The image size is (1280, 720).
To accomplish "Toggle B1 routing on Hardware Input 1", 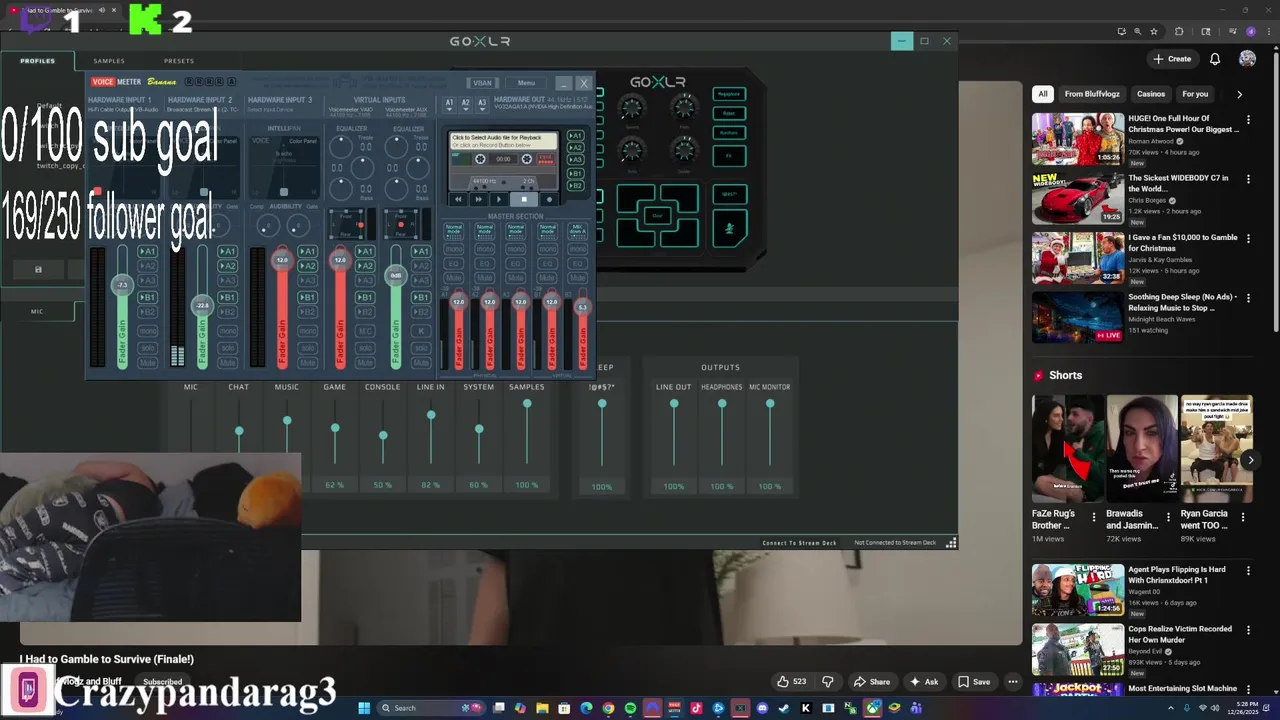I will pos(147,297).
